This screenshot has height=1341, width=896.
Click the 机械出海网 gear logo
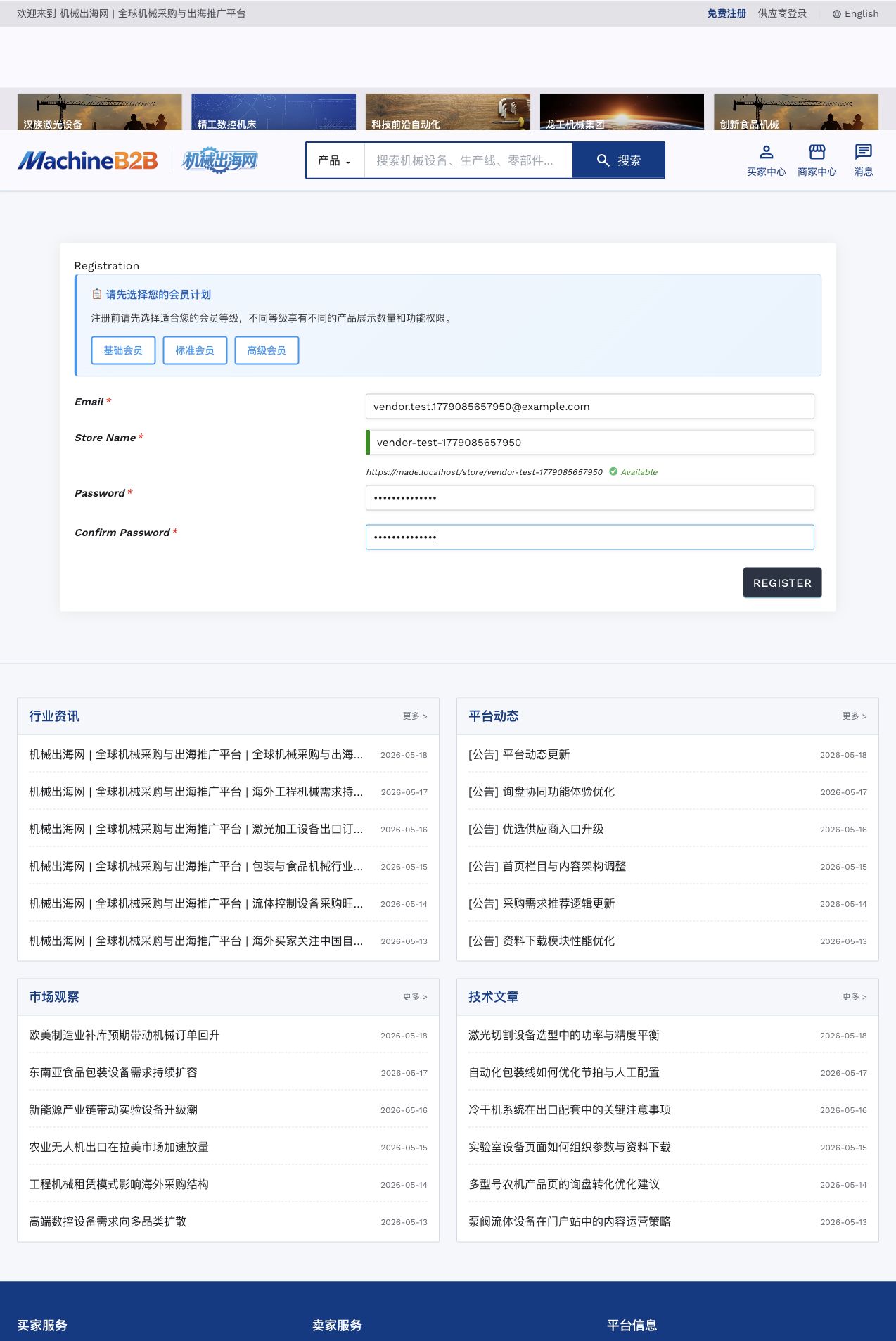pos(220,160)
